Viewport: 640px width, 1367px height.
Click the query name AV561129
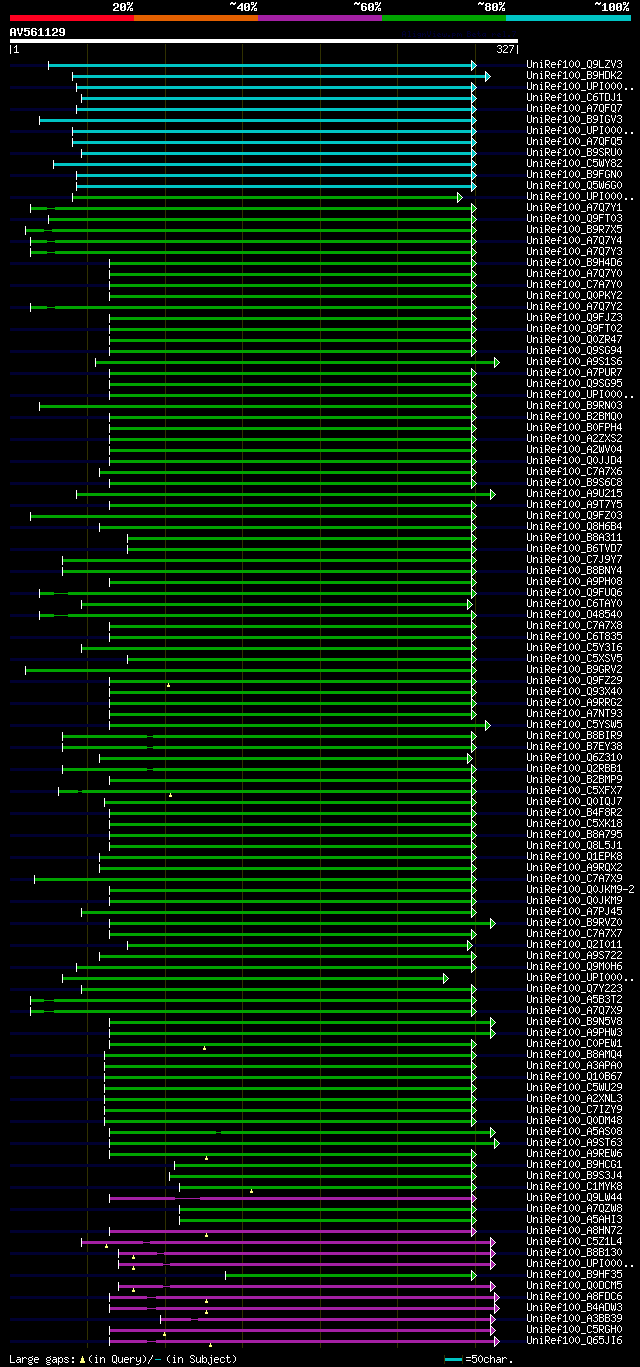coord(38,32)
